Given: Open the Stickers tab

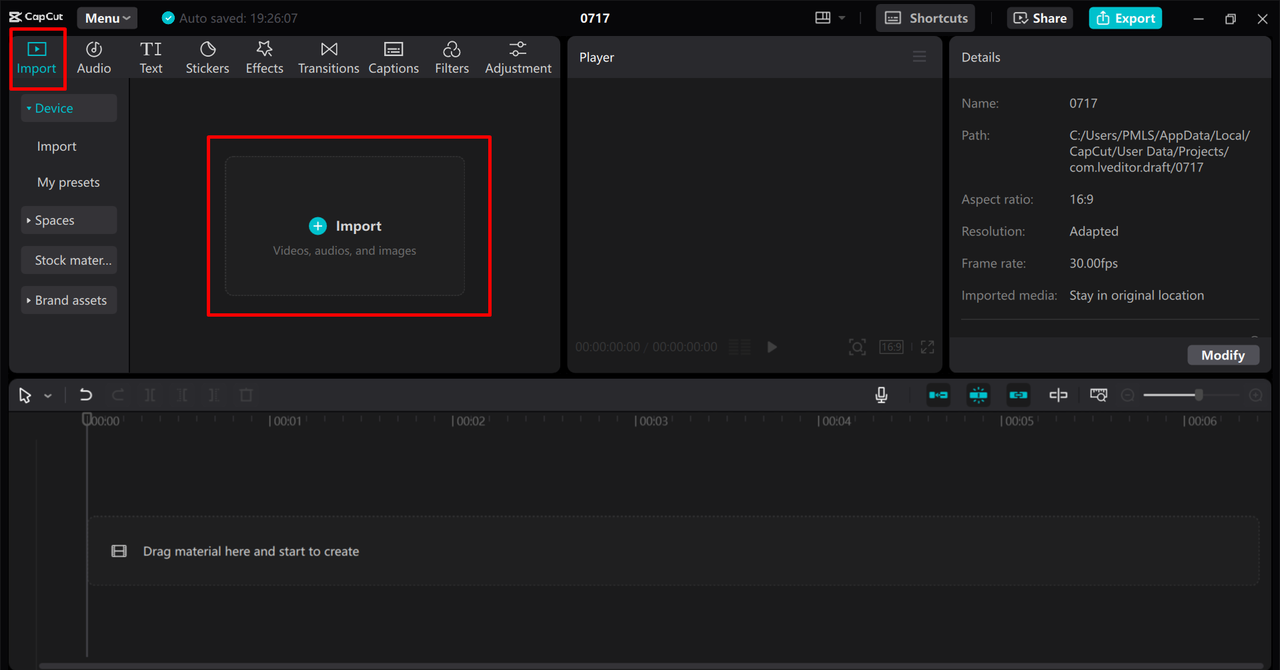Looking at the screenshot, I should click(207, 57).
